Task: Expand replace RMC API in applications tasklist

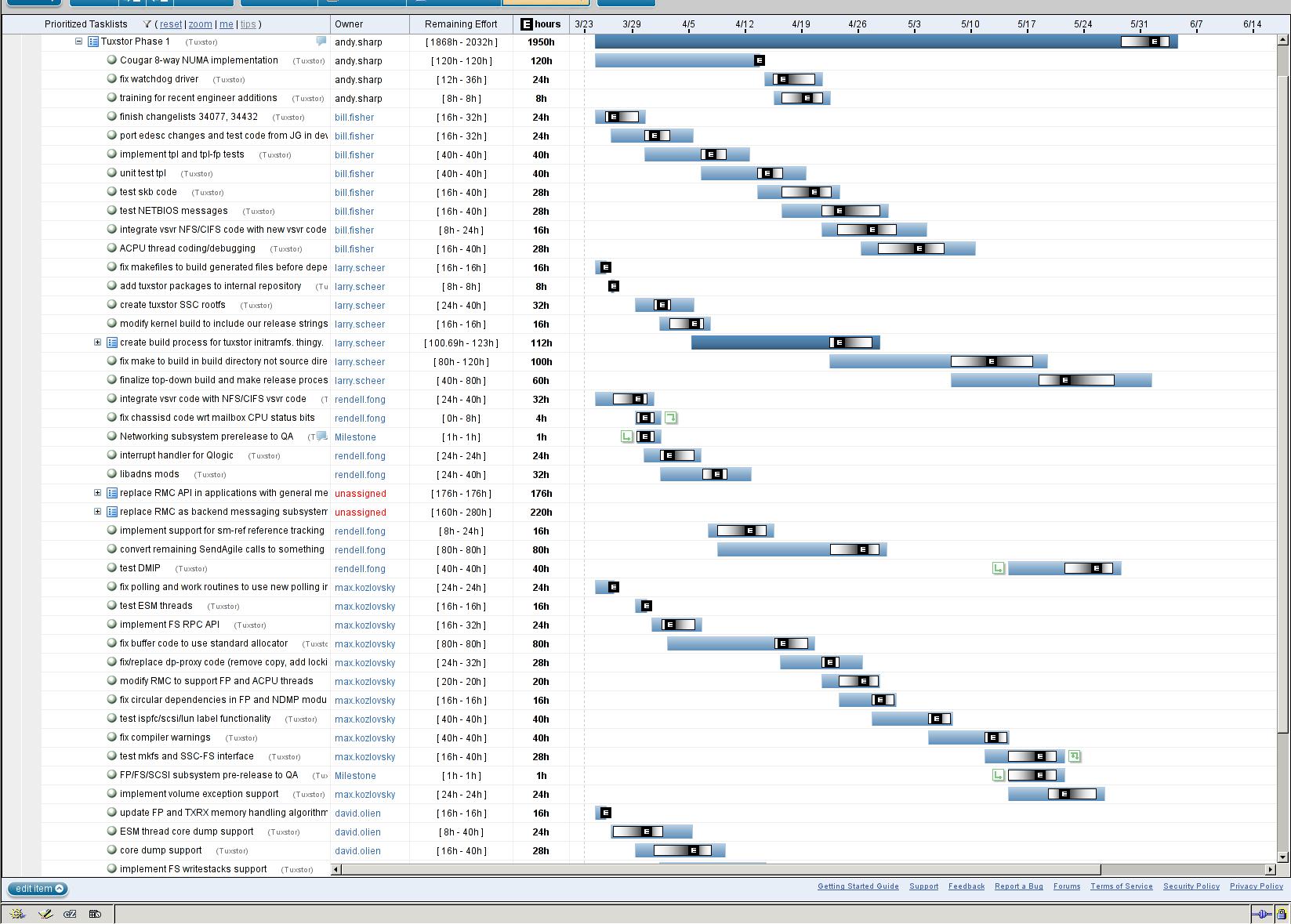Action: click(x=97, y=493)
